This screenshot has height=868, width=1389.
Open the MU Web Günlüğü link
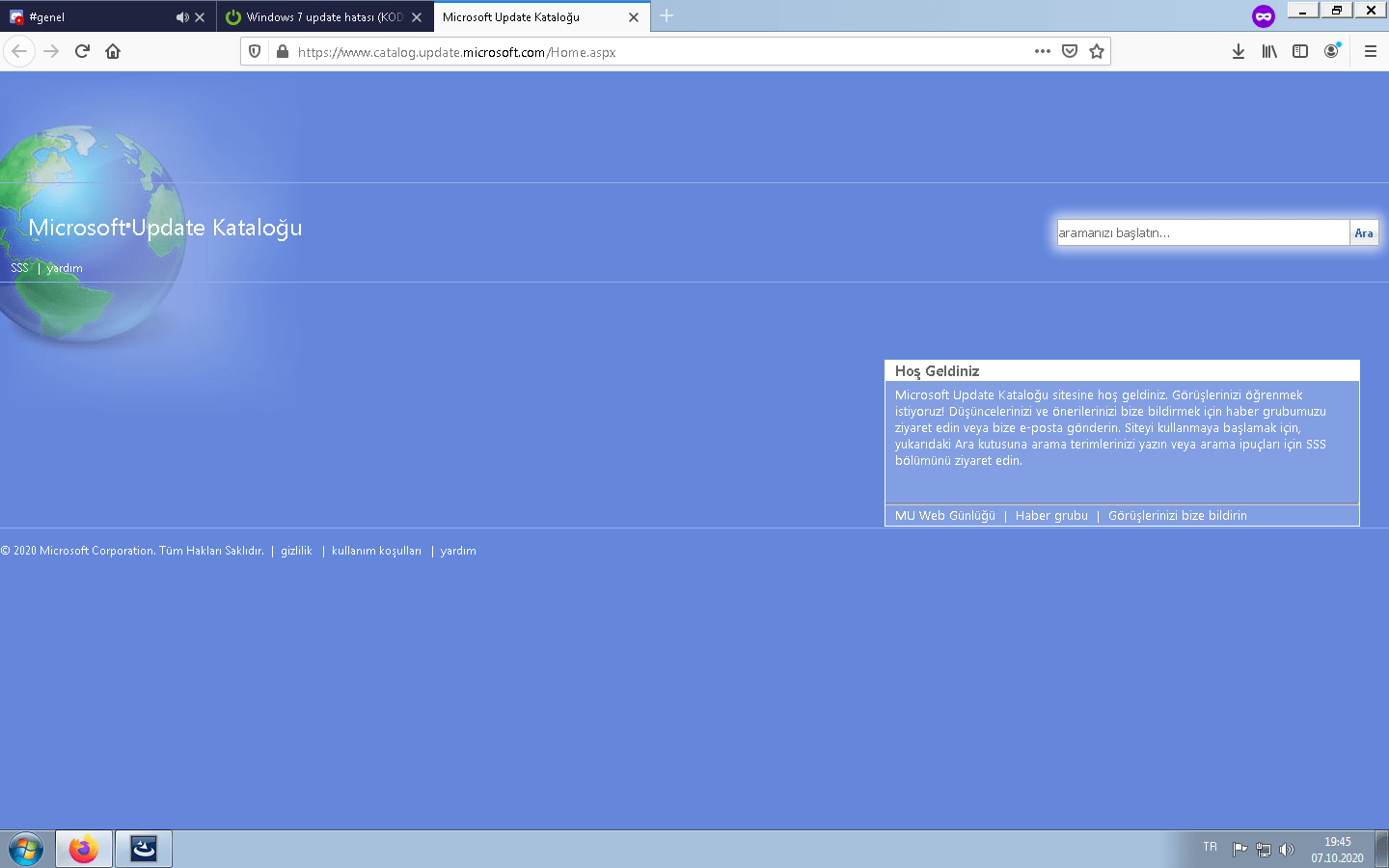click(x=945, y=516)
